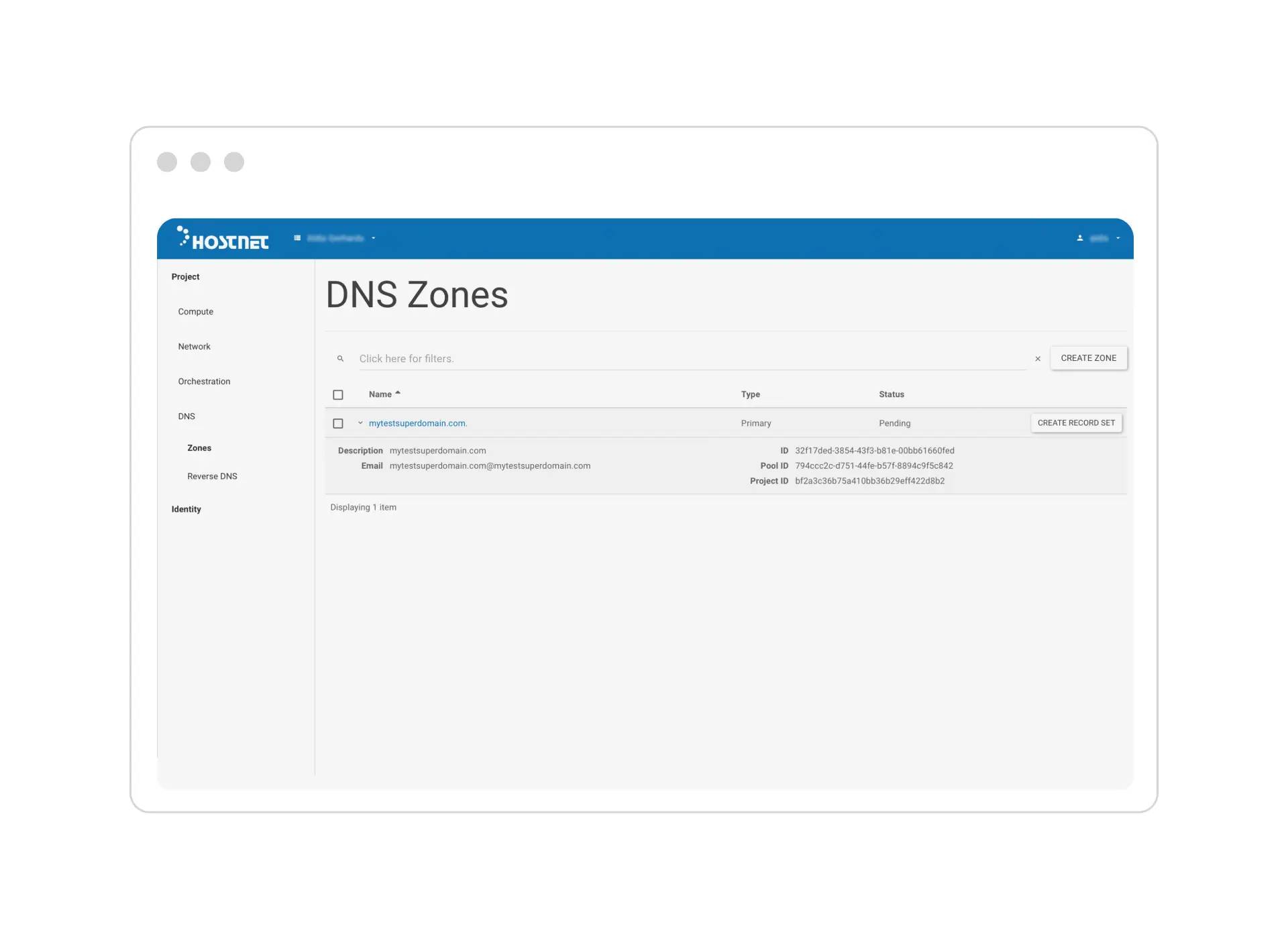Toggle the DNS sidebar menu
Image resolution: width=1288 pixels, height=939 pixels.
(x=186, y=416)
